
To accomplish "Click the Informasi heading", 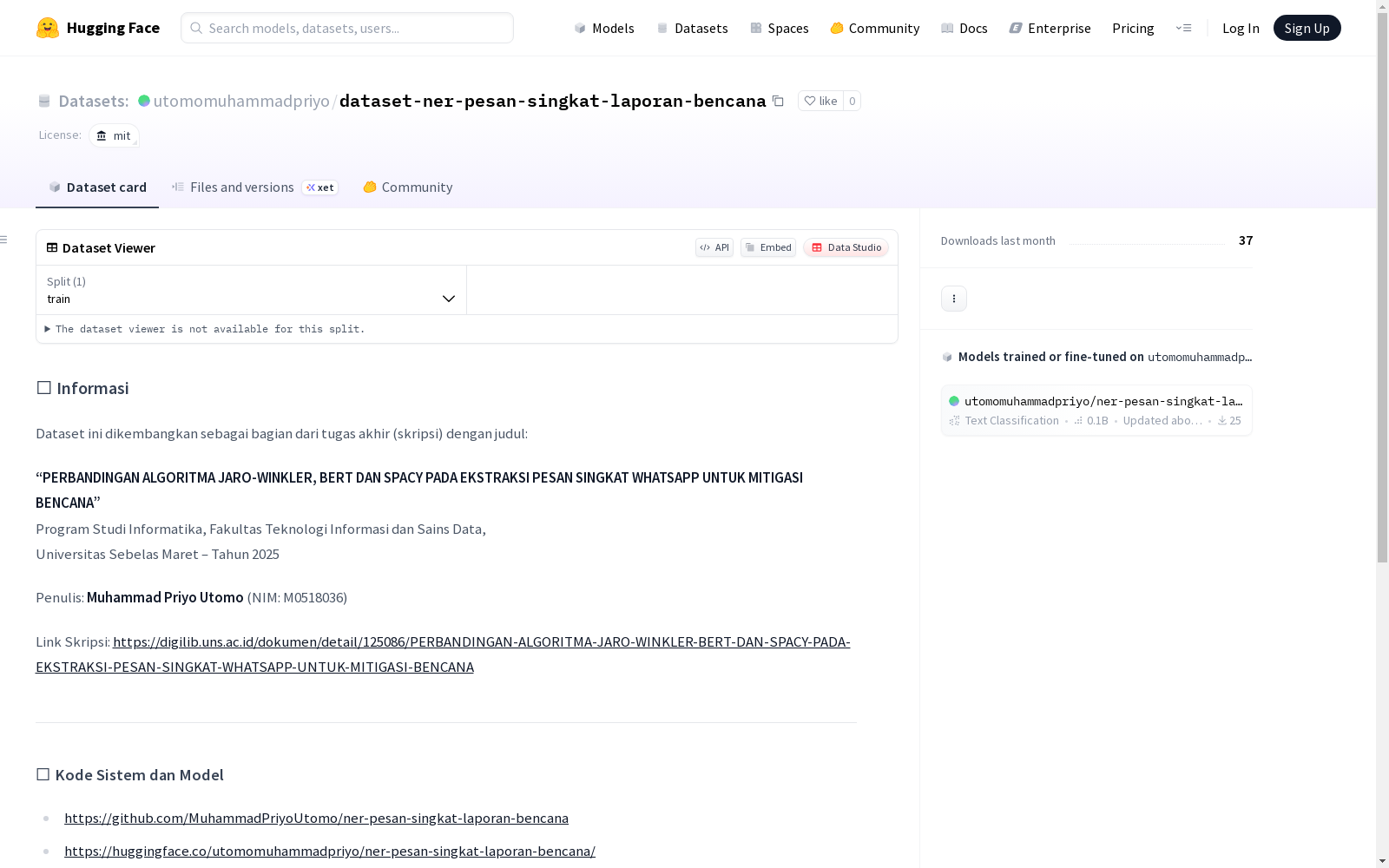I will pyautogui.click(x=82, y=388).
